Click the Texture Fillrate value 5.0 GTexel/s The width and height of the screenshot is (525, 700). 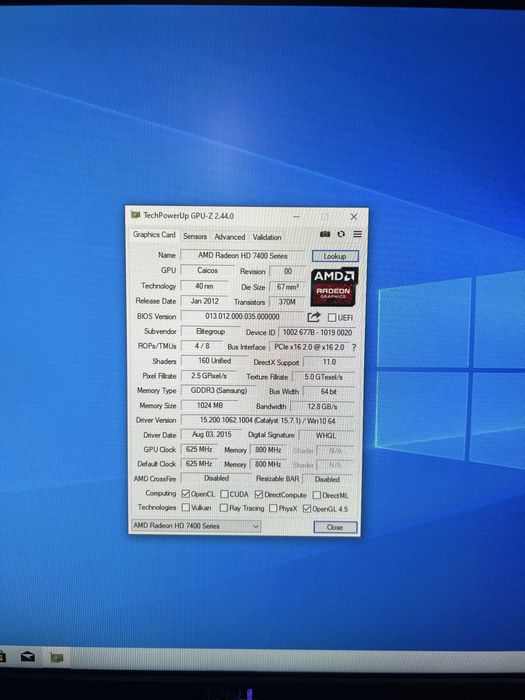pos(323,377)
